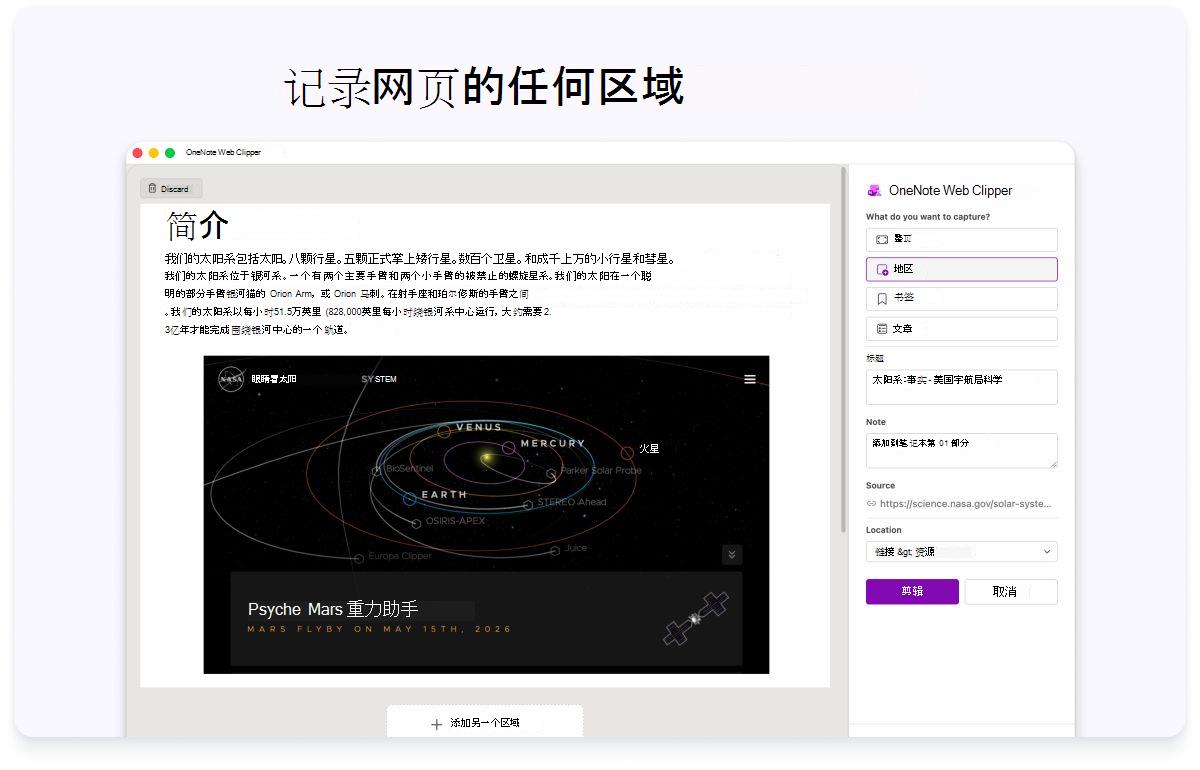
Task: Click the OSIRIS-APEX spacecraft label
Action: [x=455, y=521]
